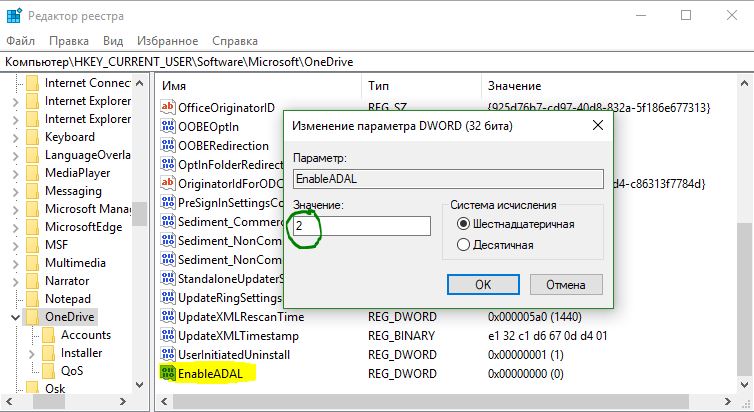
Task: Open the Правка menu
Action: (69, 41)
